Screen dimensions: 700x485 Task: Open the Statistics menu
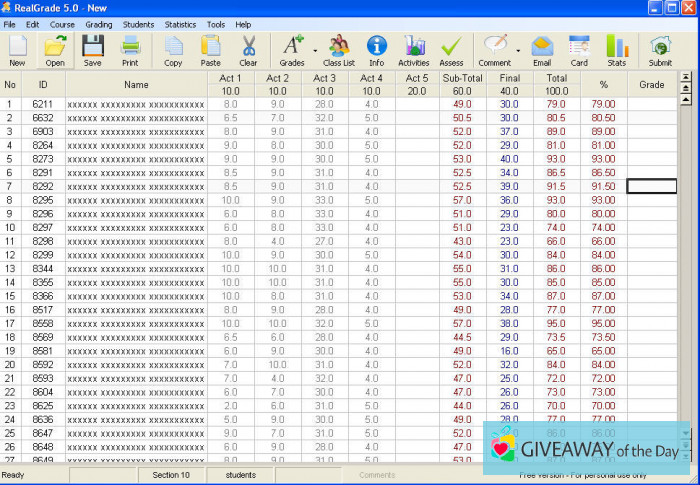(180, 24)
